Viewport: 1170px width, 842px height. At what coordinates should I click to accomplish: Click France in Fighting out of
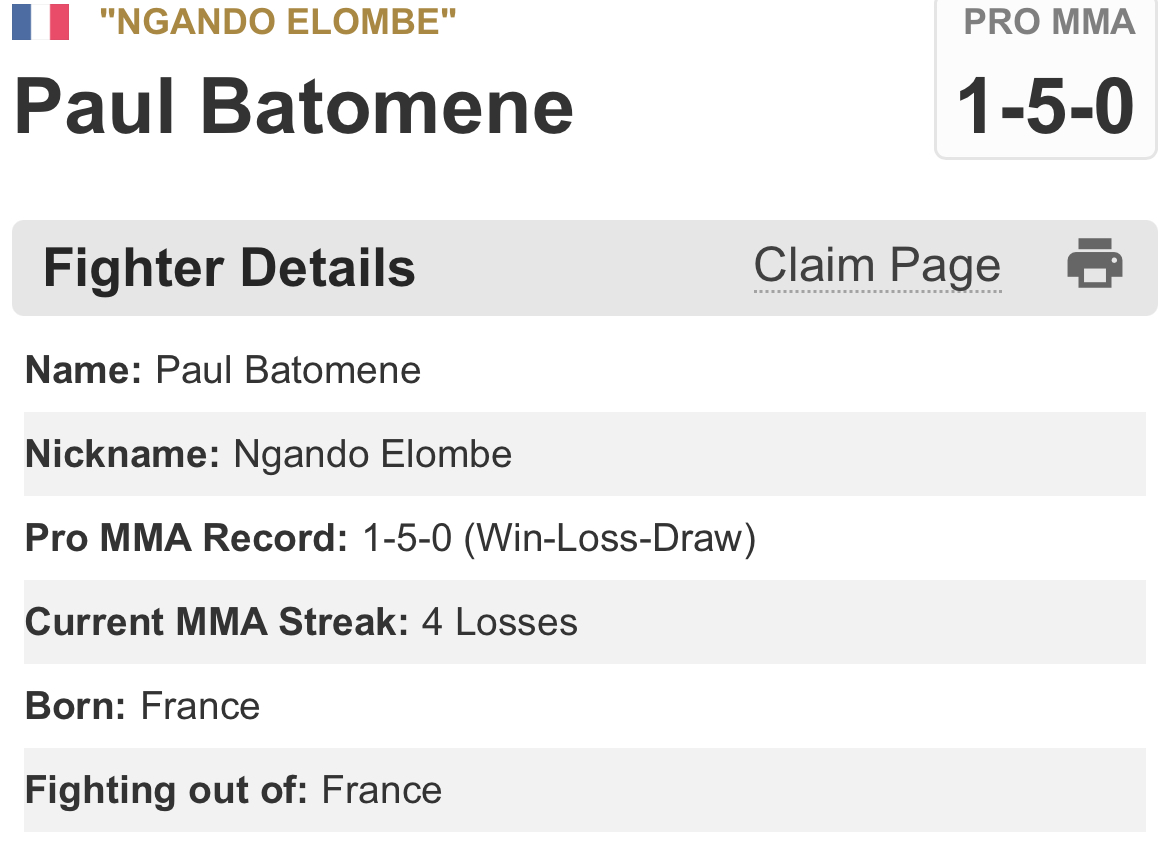[x=382, y=791]
